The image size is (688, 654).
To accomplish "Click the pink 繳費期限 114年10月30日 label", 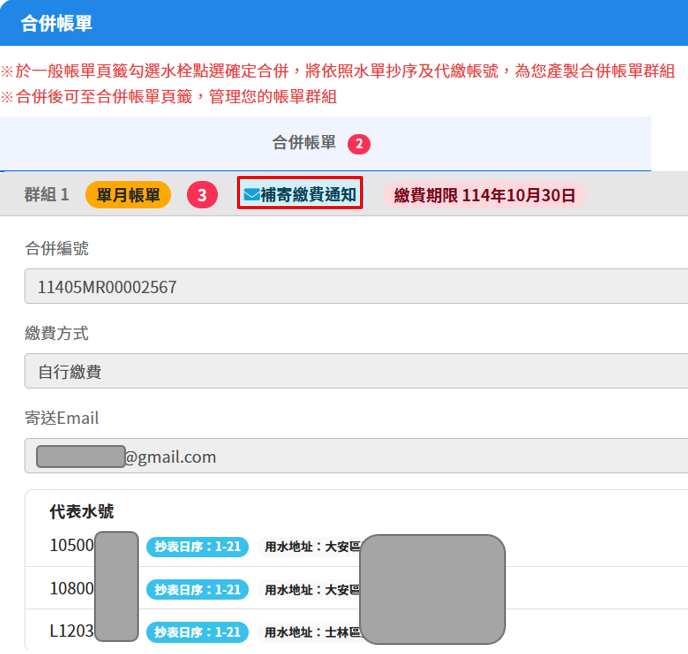I will point(484,195).
